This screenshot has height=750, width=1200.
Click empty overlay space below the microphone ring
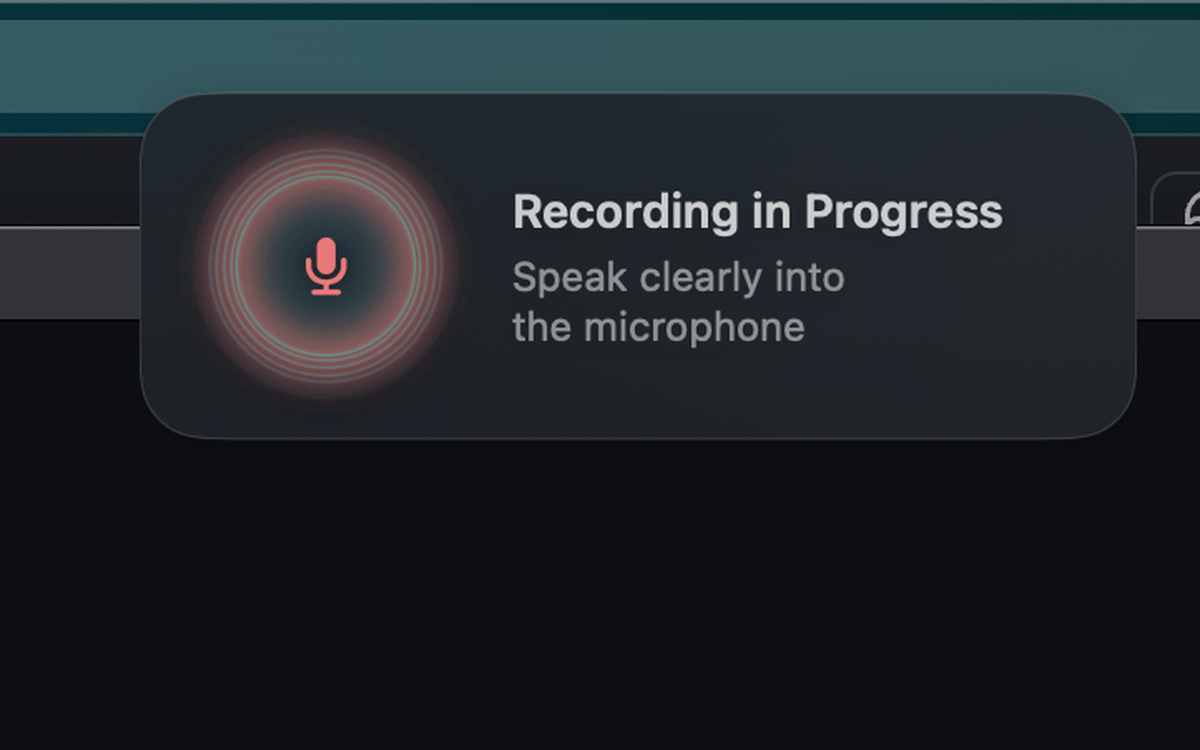pyautogui.click(x=326, y=415)
